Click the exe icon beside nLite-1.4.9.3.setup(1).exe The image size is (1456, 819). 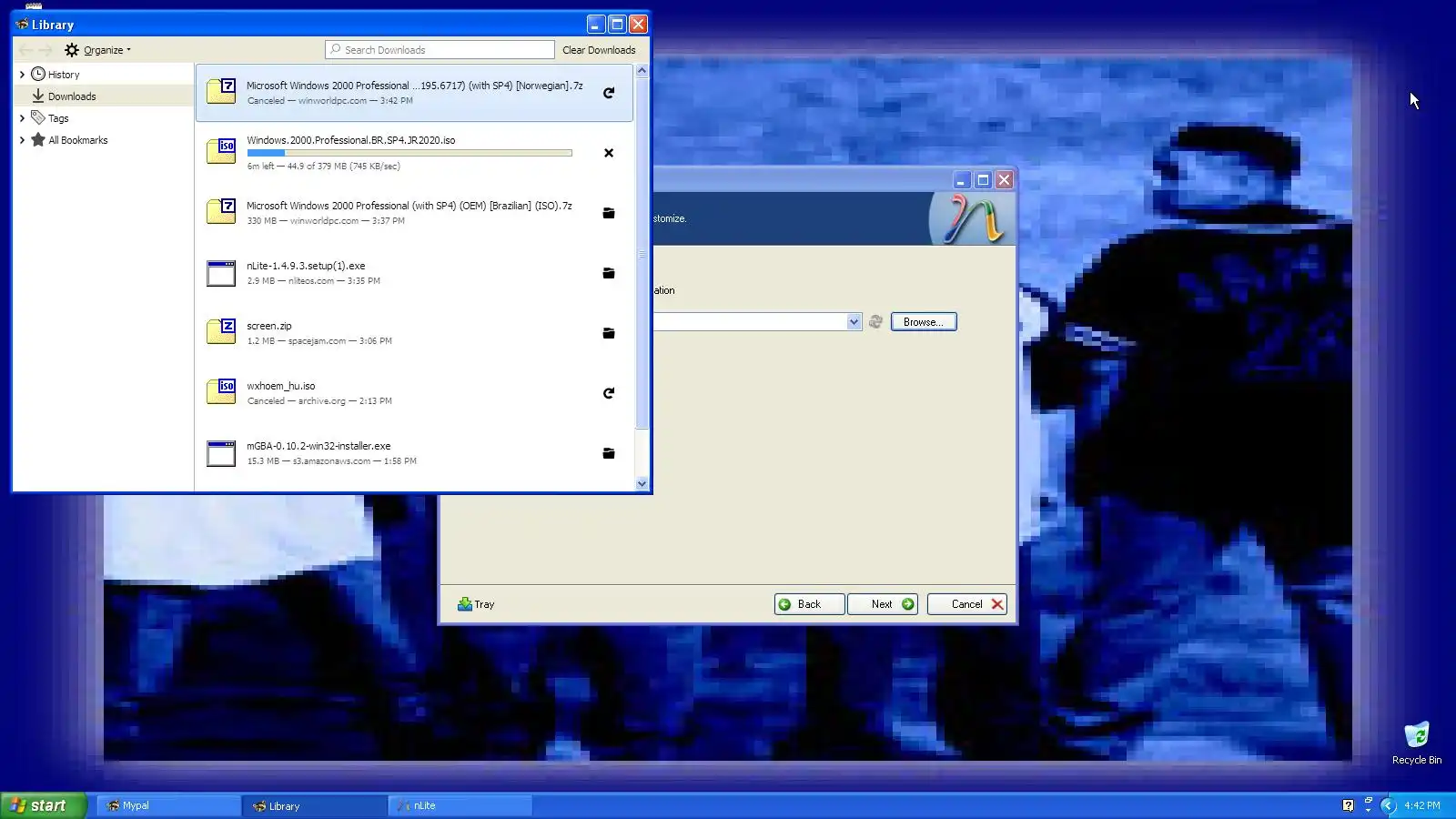click(x=221, y=273)
